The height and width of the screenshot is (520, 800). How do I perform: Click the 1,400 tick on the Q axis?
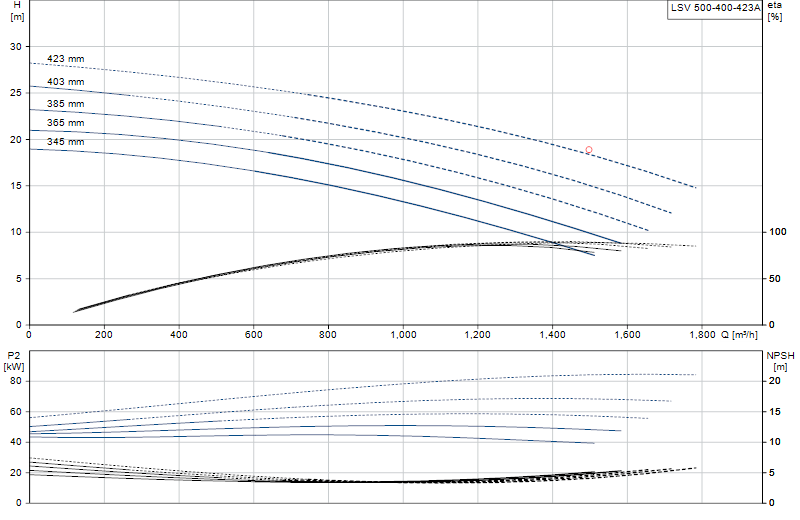(553, 335)
